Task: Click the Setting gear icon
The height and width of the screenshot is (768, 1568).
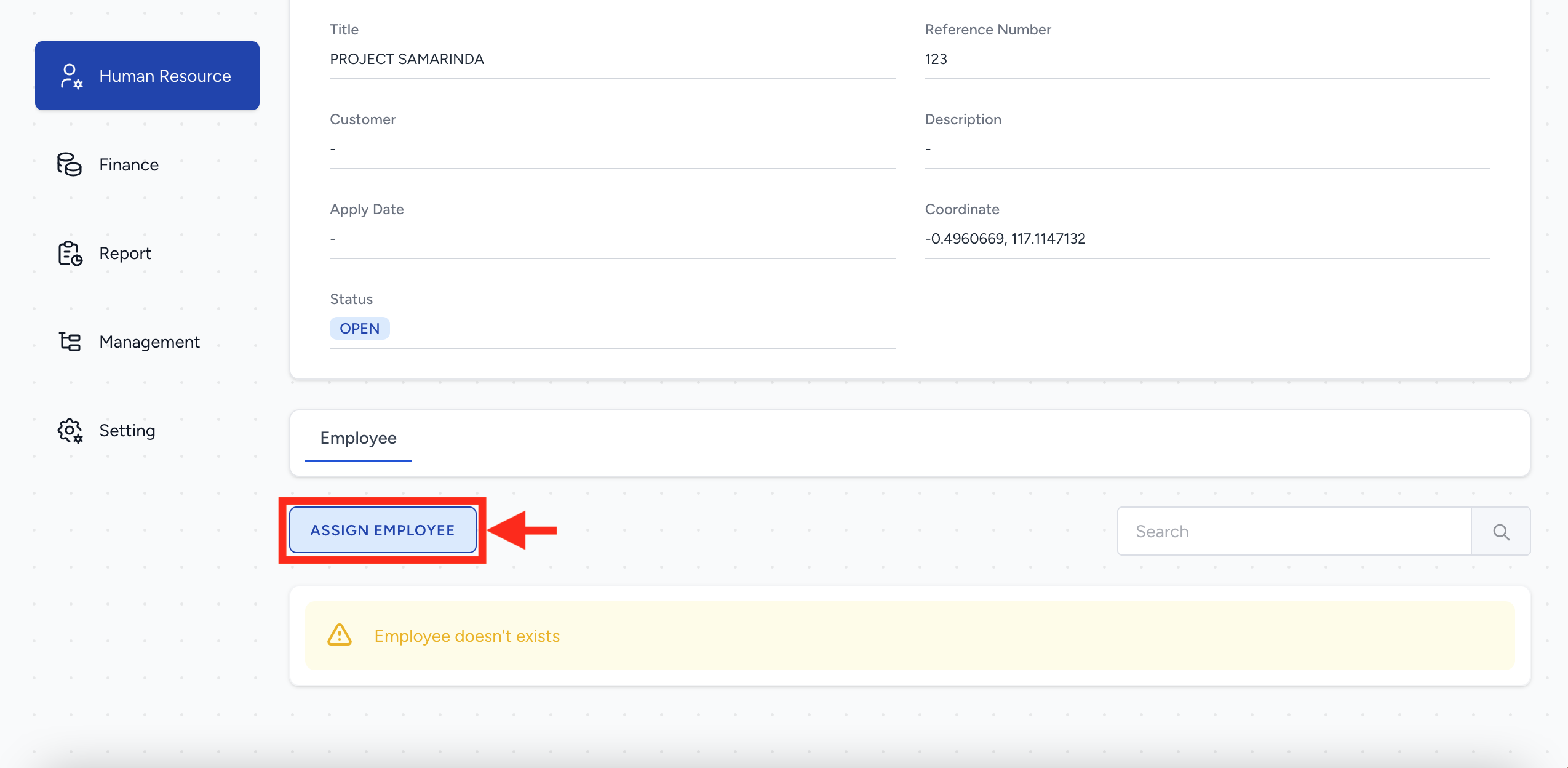Action: click(x=70, y=430)
